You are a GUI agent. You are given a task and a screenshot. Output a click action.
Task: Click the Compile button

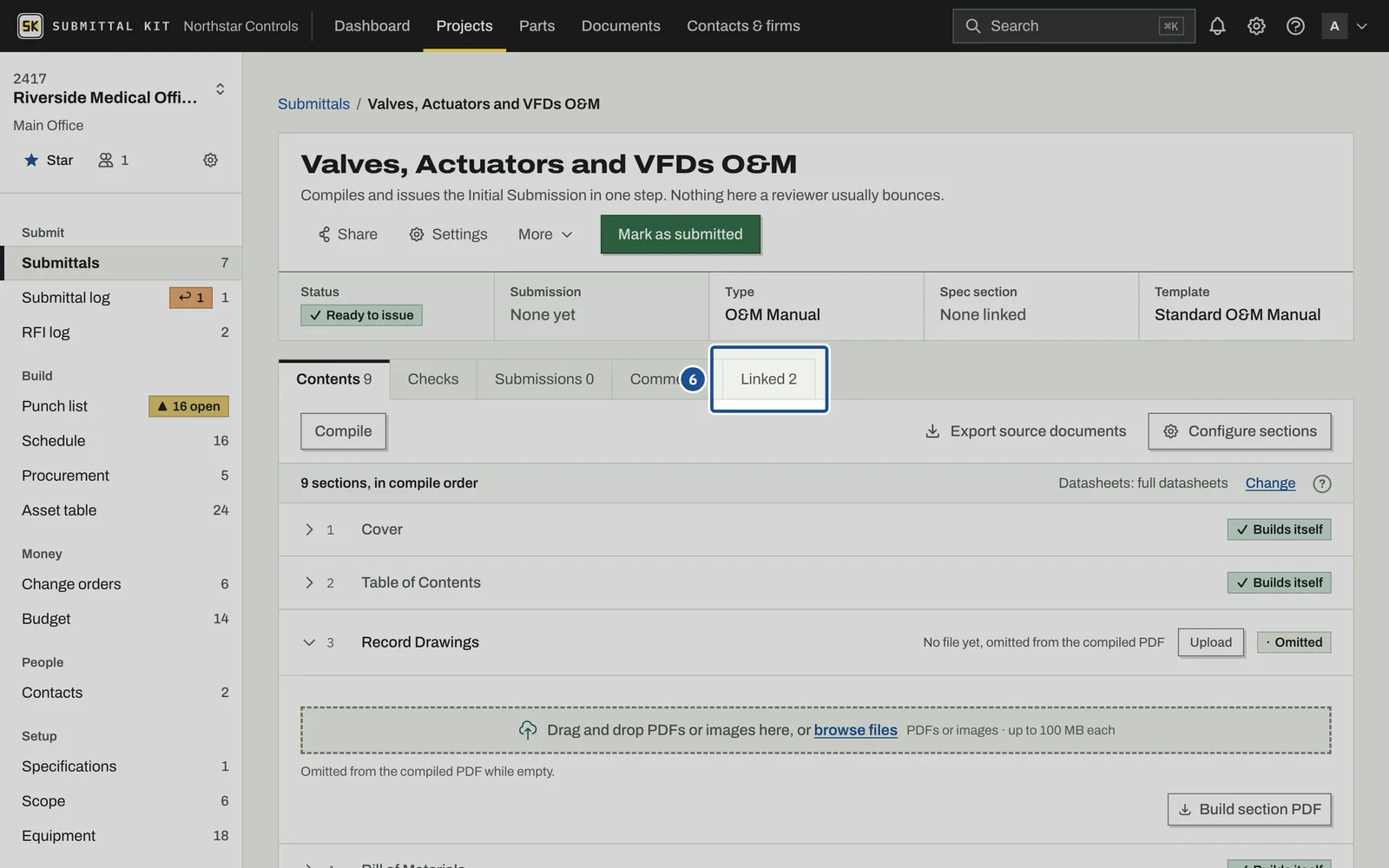(x=343, y=431)
